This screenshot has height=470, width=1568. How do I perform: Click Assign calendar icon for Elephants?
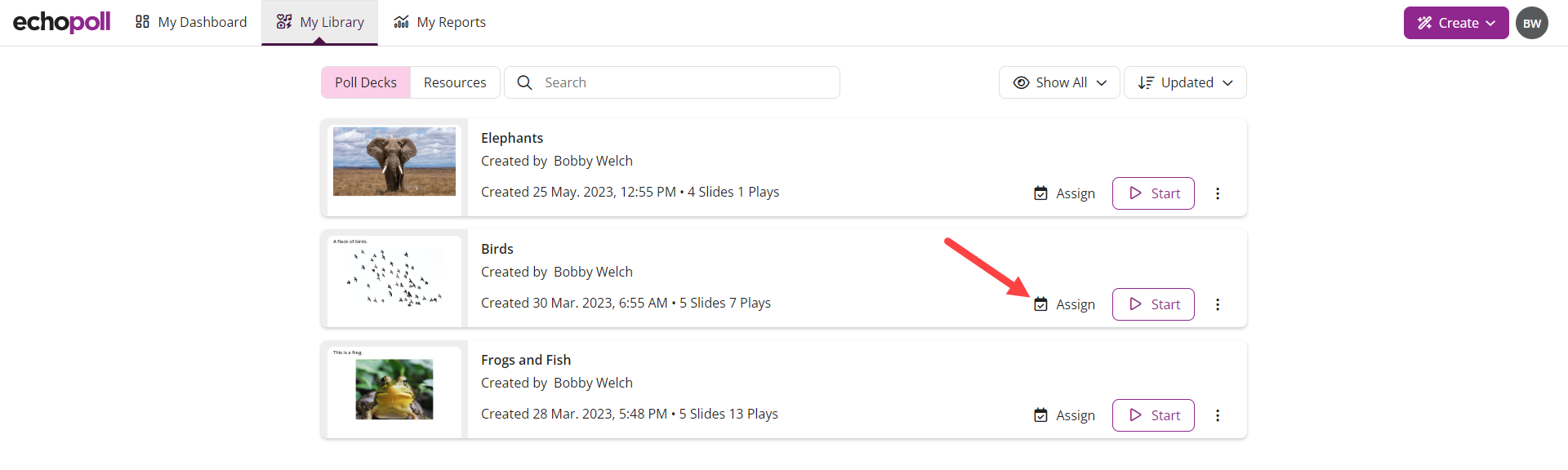coord(1040,193)
